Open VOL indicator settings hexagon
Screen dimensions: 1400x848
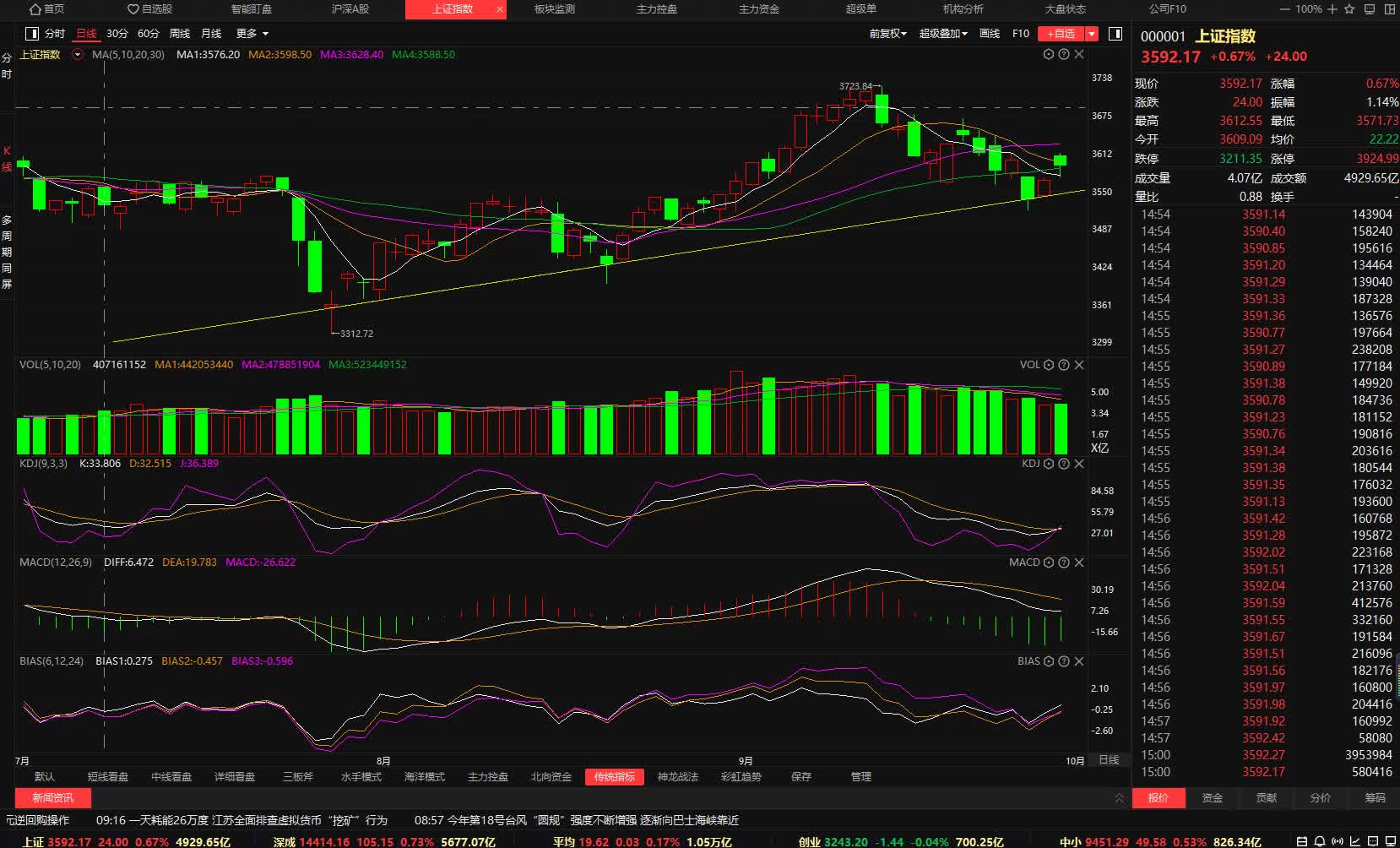pos(1049,365)
